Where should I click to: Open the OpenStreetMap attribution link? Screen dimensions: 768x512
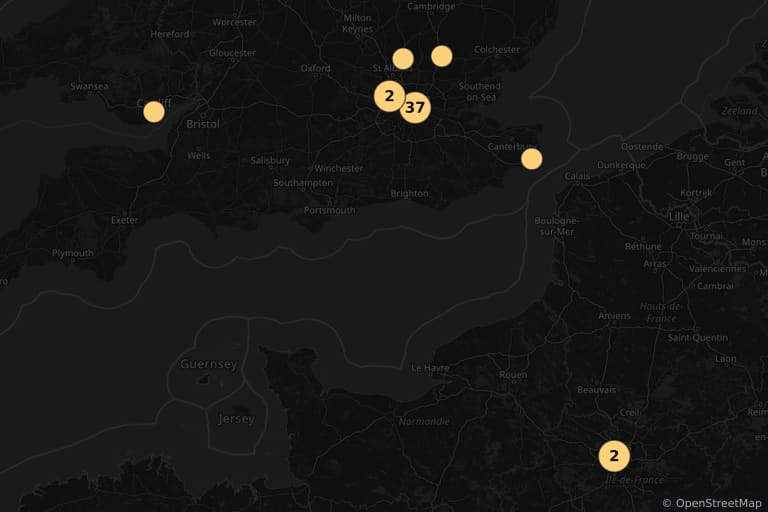(x=718, y=503)
